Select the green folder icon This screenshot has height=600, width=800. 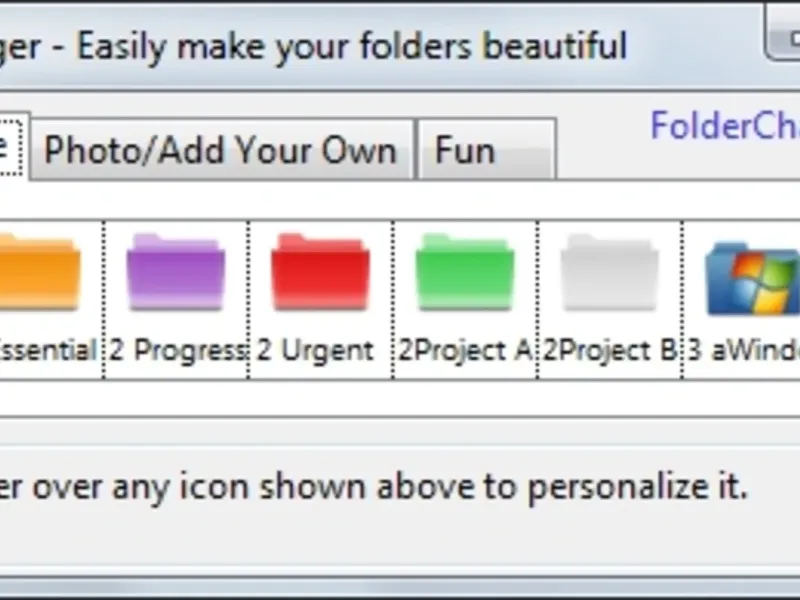coord(464,272)
